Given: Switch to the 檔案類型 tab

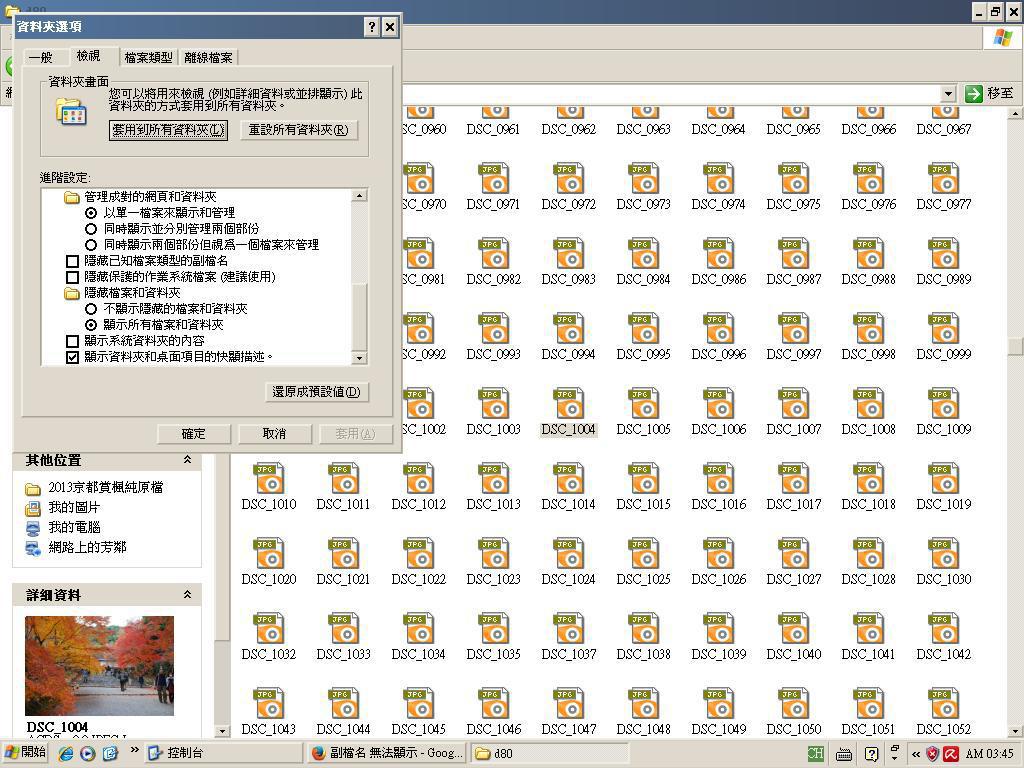Looking at the screenshot, I should click(149, 57).
